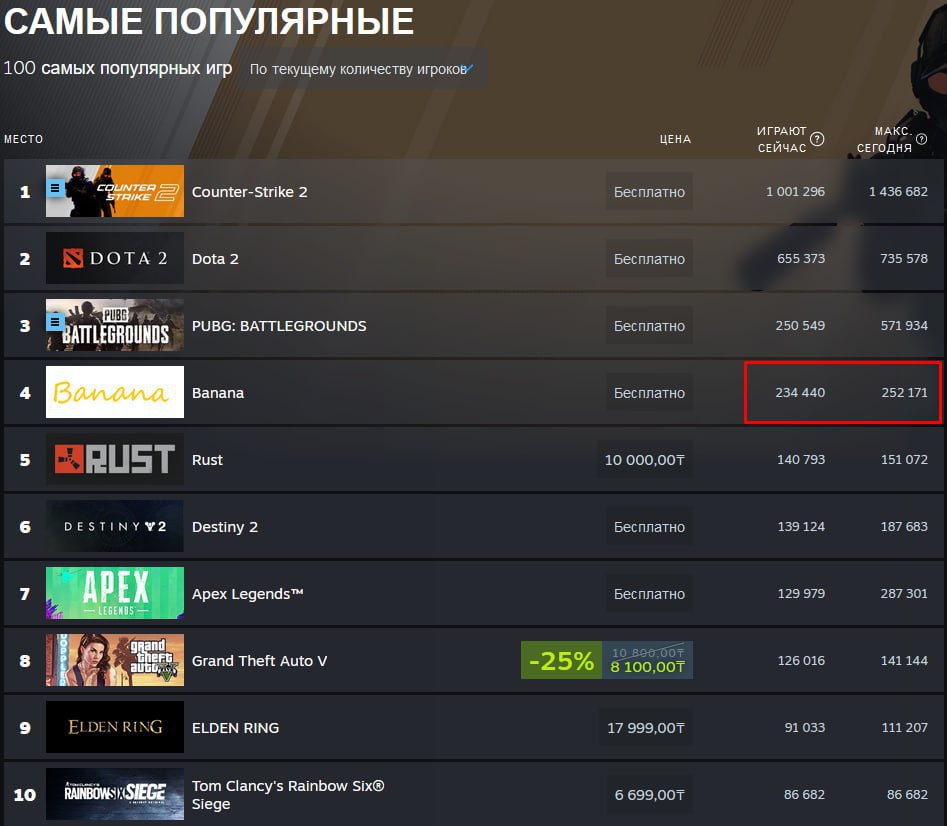
Task: Open Apex Legends cover image
Action: (x=115, y=593)
